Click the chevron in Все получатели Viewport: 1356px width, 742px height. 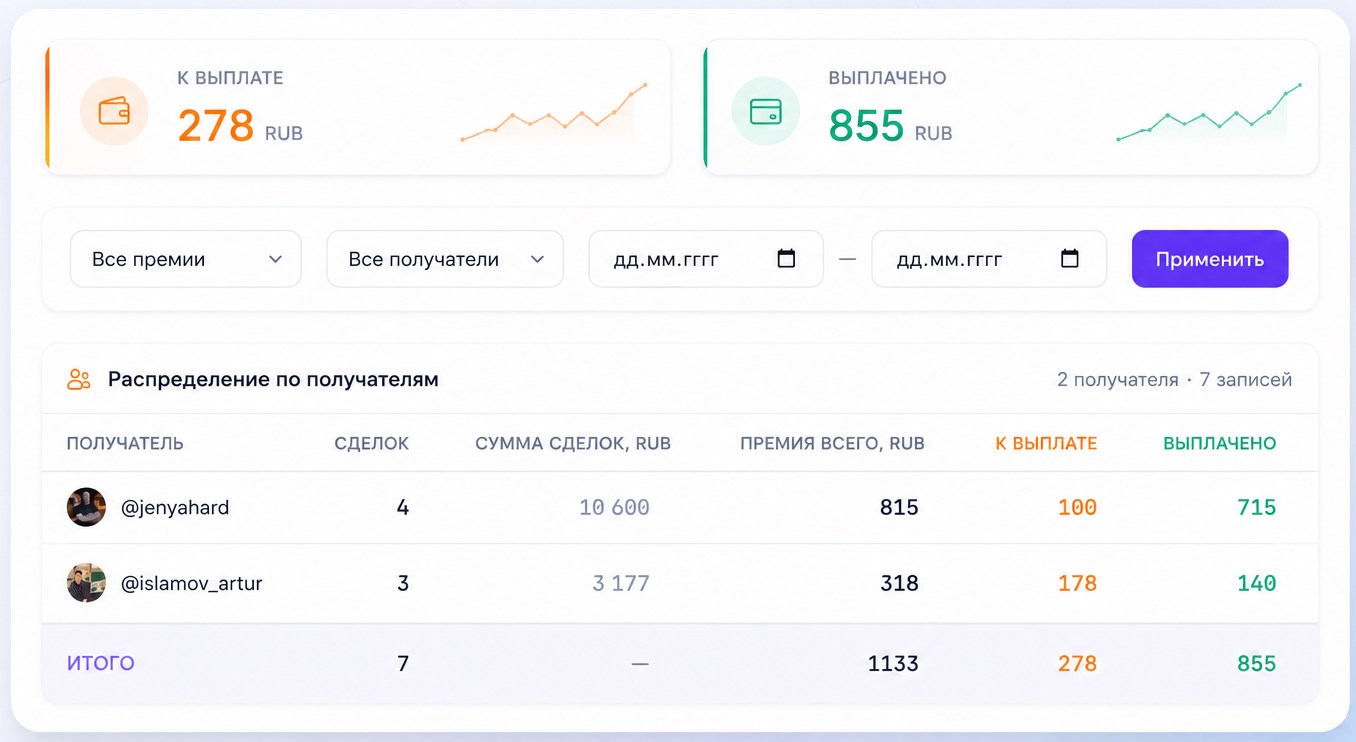click(537, 260)
